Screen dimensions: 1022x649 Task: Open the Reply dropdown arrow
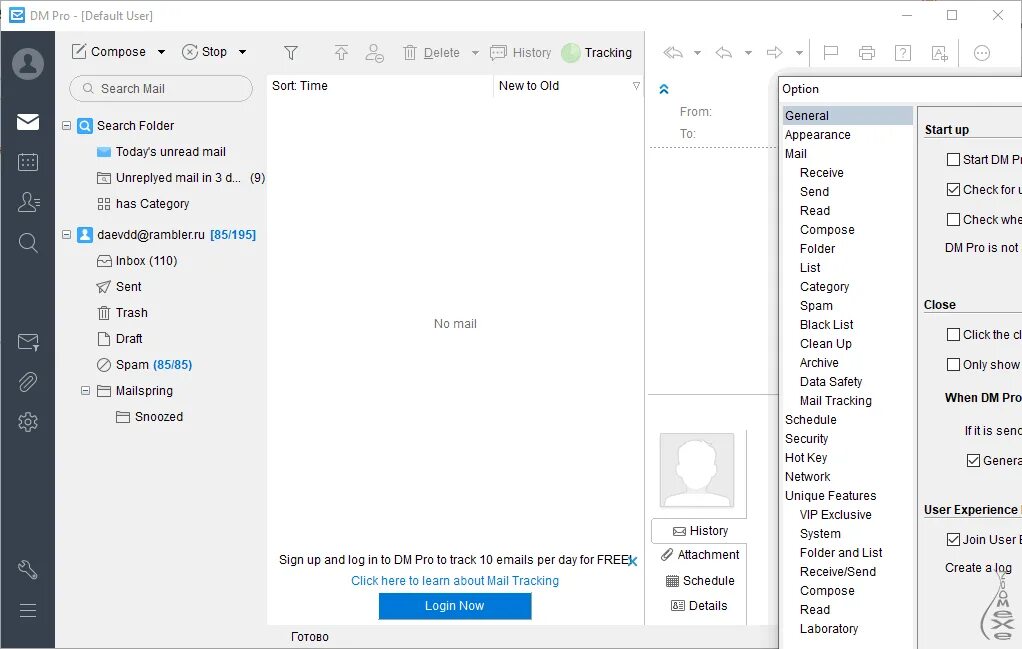[748, 53]
